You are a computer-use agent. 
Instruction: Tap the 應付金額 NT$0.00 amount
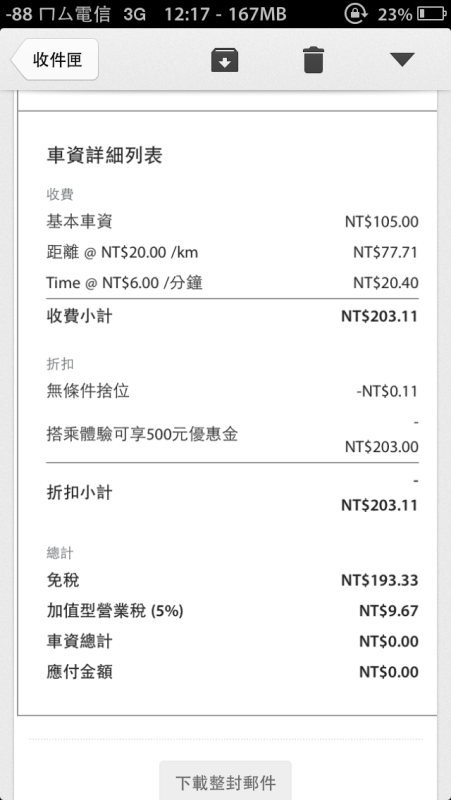pos(389,672)
